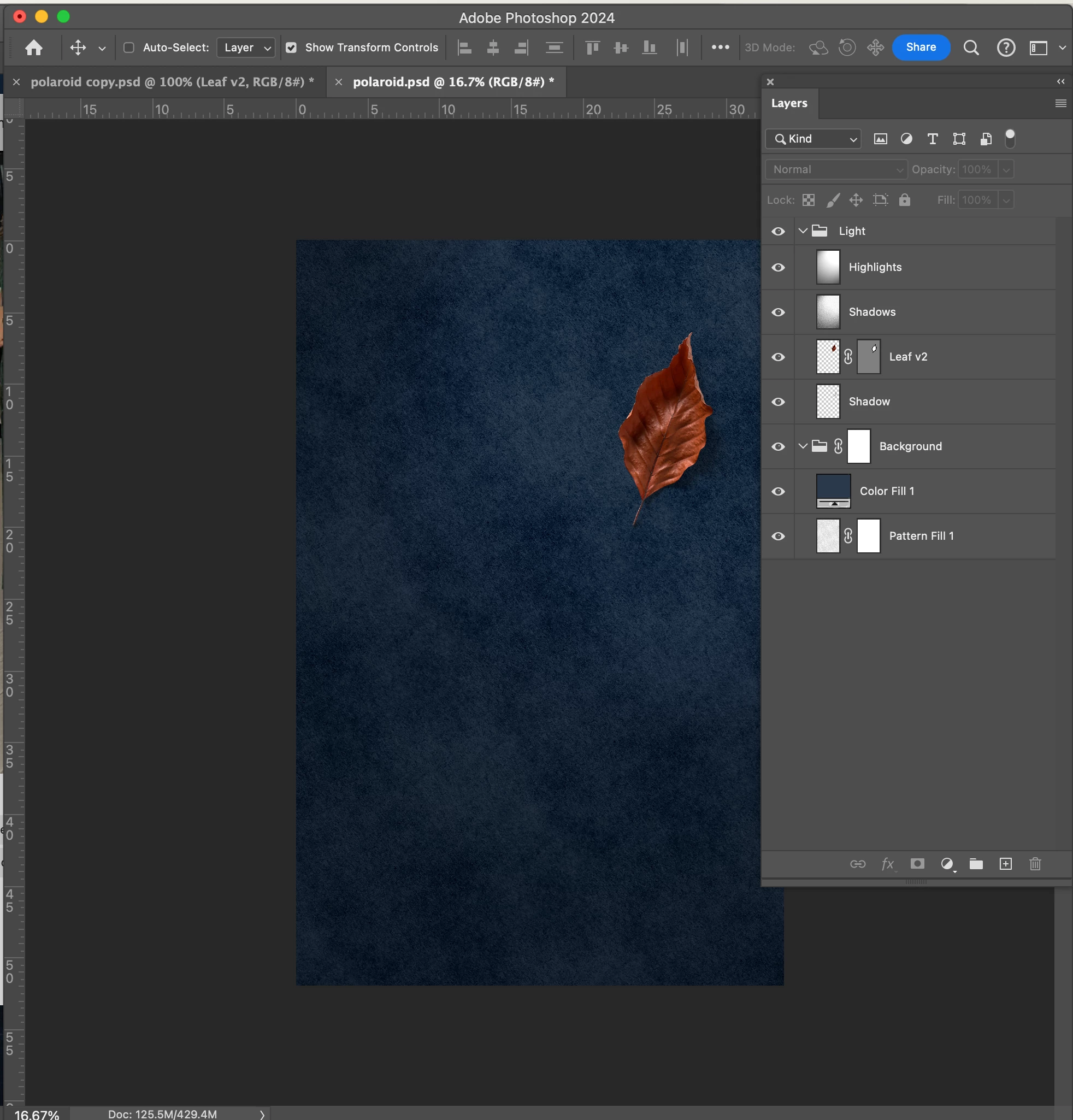
Task: Hide the Highlights layer
Action: [x=777, y=267]
